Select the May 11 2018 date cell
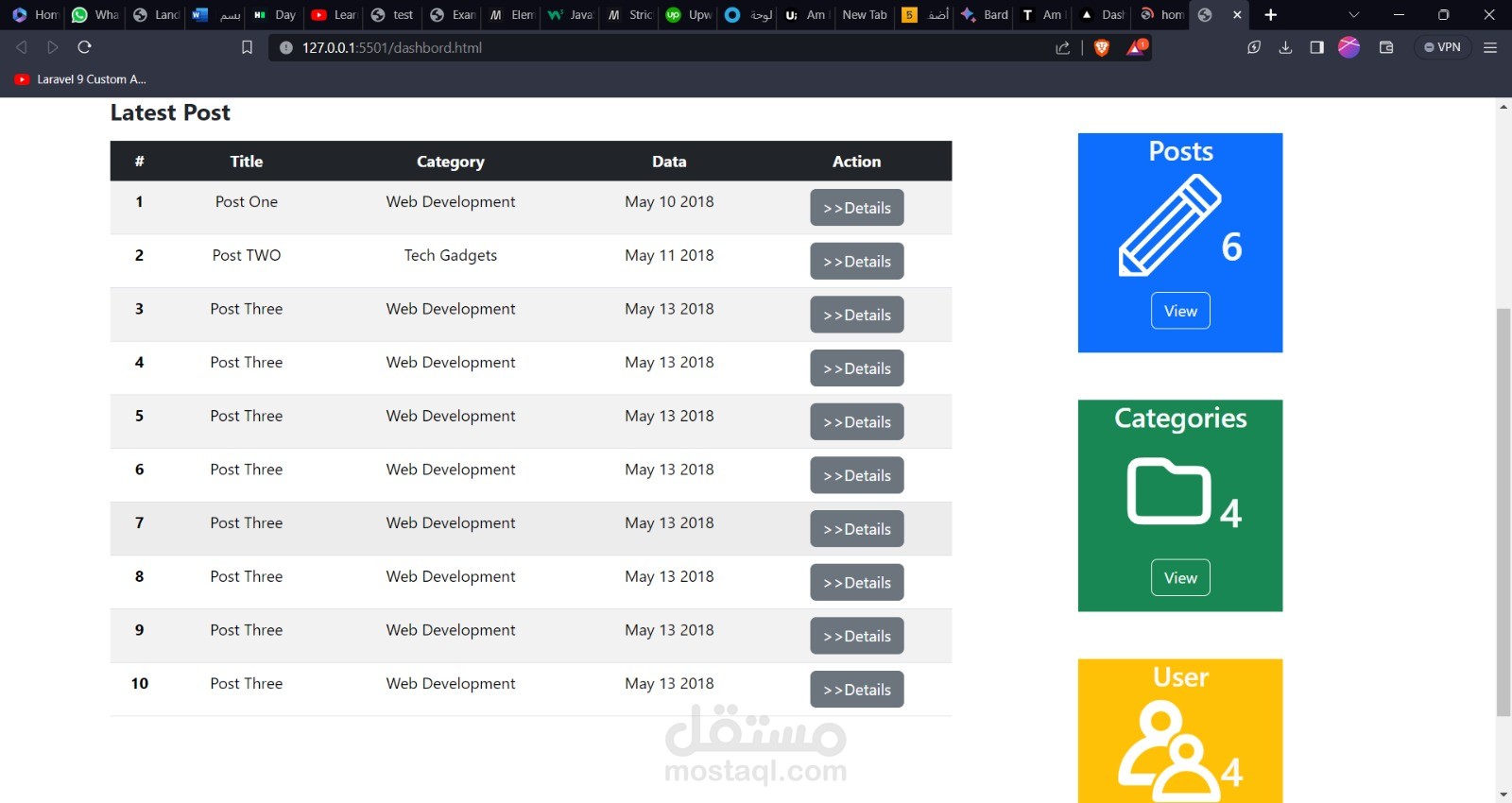Image resolution: width=1512 pixels, height=803 pixels. 669,255
